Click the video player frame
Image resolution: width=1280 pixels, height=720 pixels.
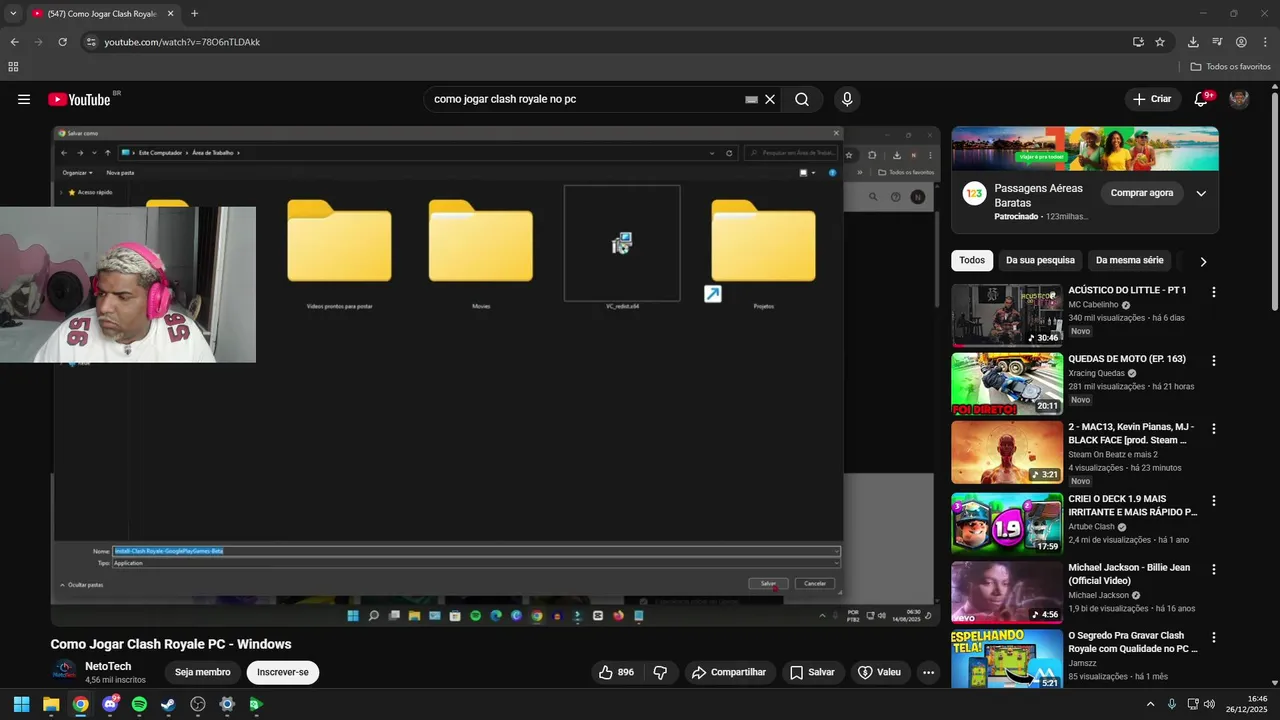tap(495, 376)
